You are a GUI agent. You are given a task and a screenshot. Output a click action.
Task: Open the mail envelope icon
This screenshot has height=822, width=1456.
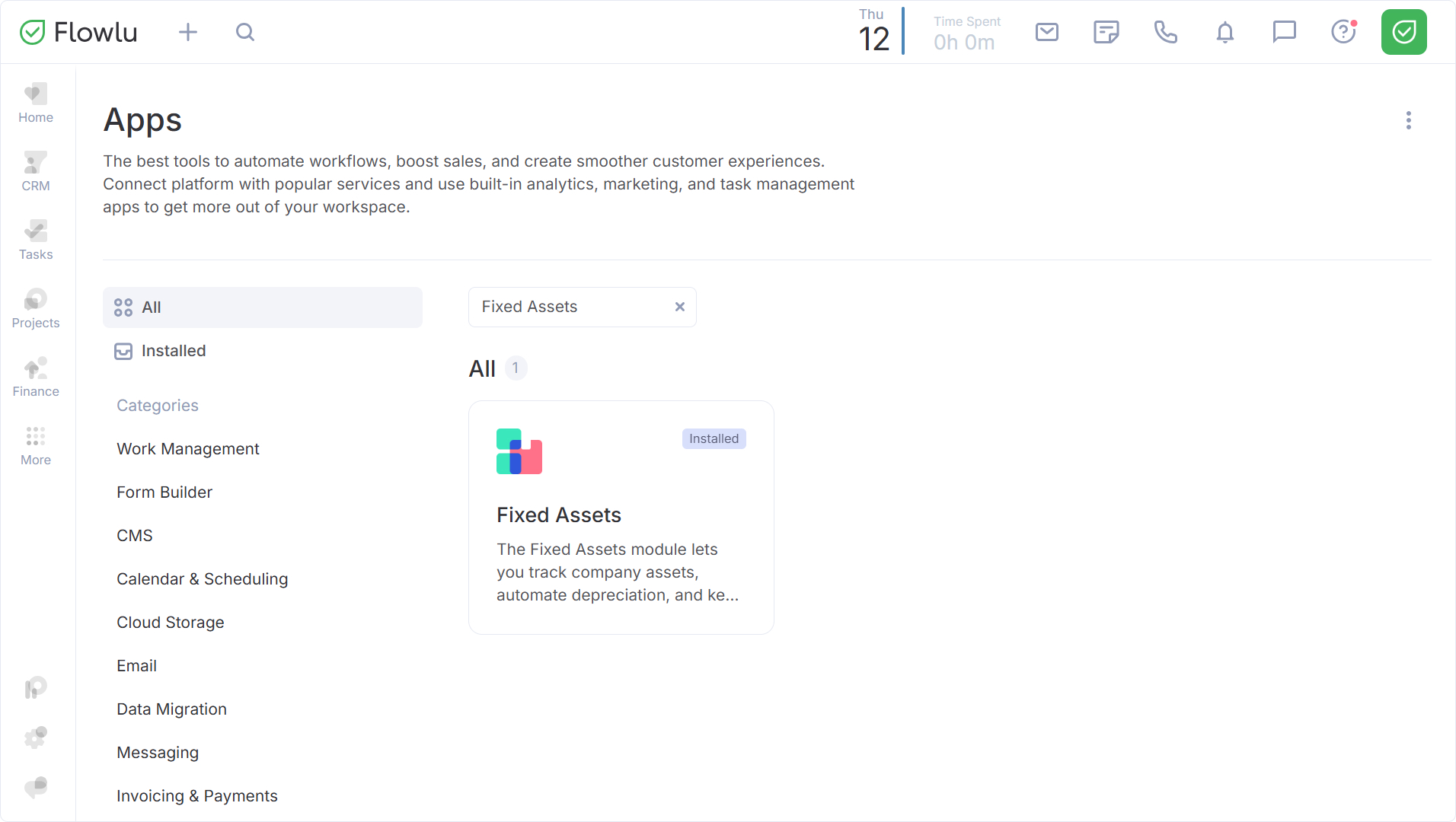pos(1047,32)
